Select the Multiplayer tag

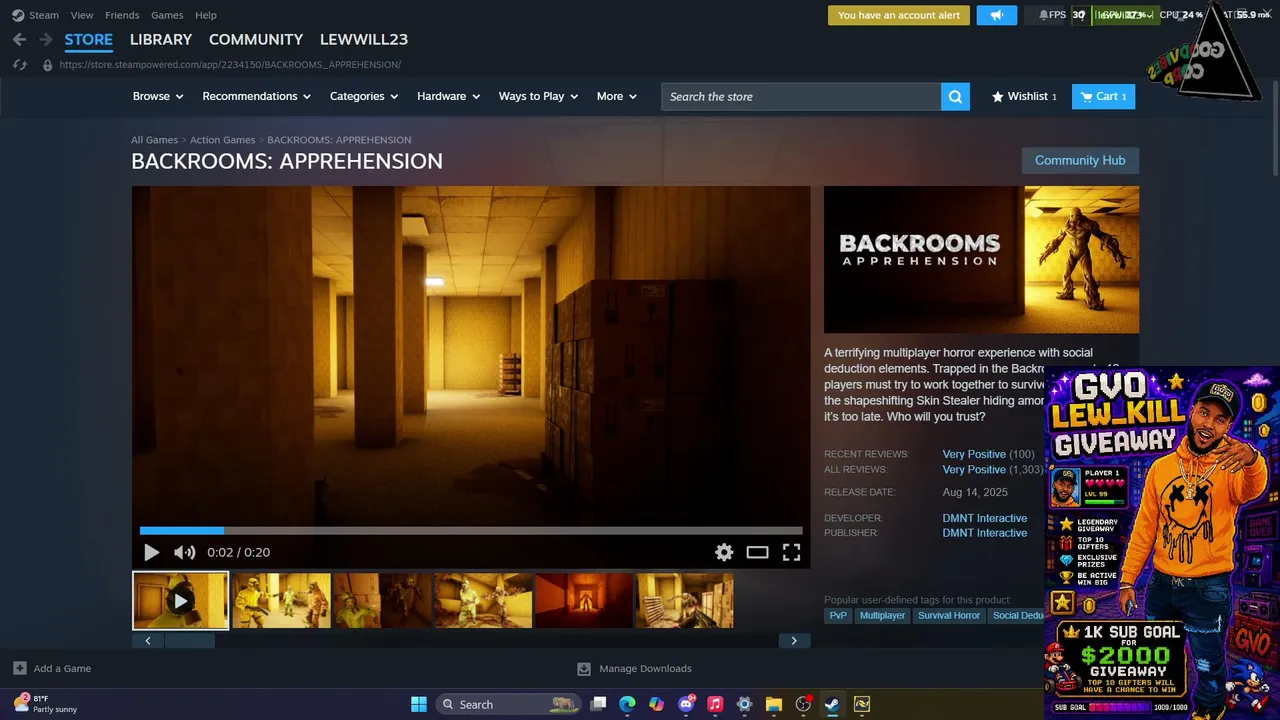coord(882,616)
